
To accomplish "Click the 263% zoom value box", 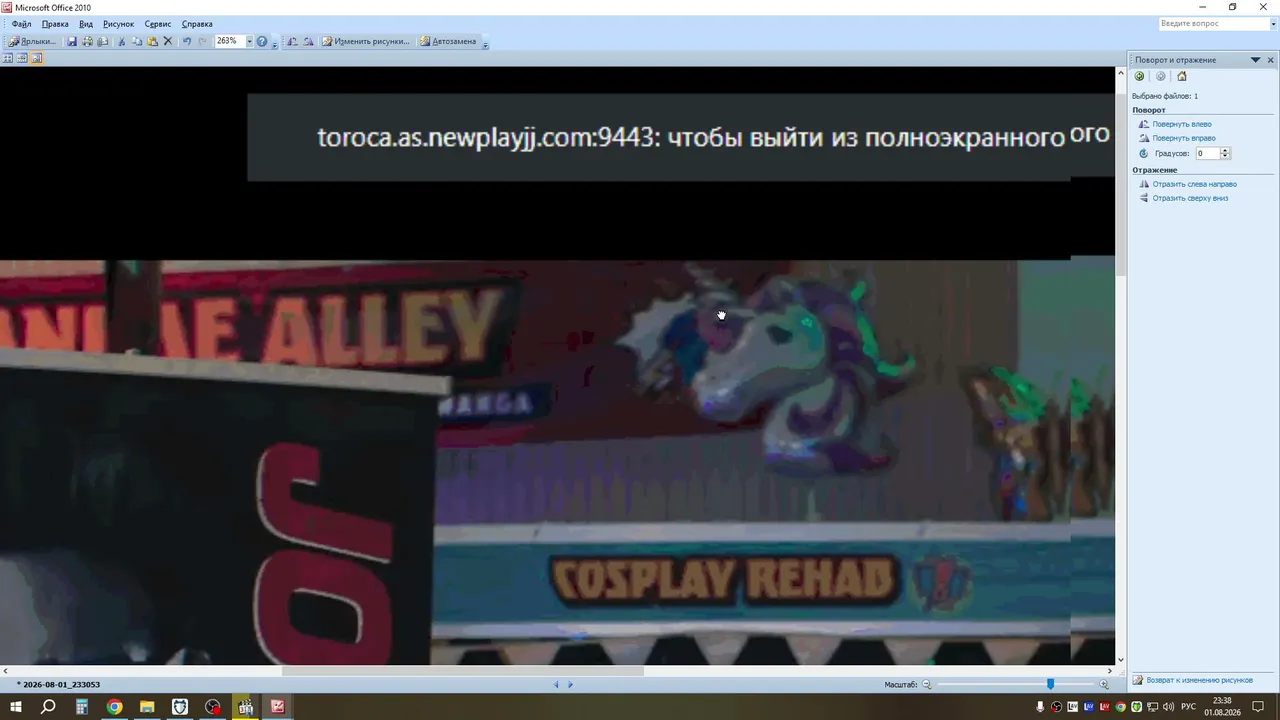I will 229,41.
